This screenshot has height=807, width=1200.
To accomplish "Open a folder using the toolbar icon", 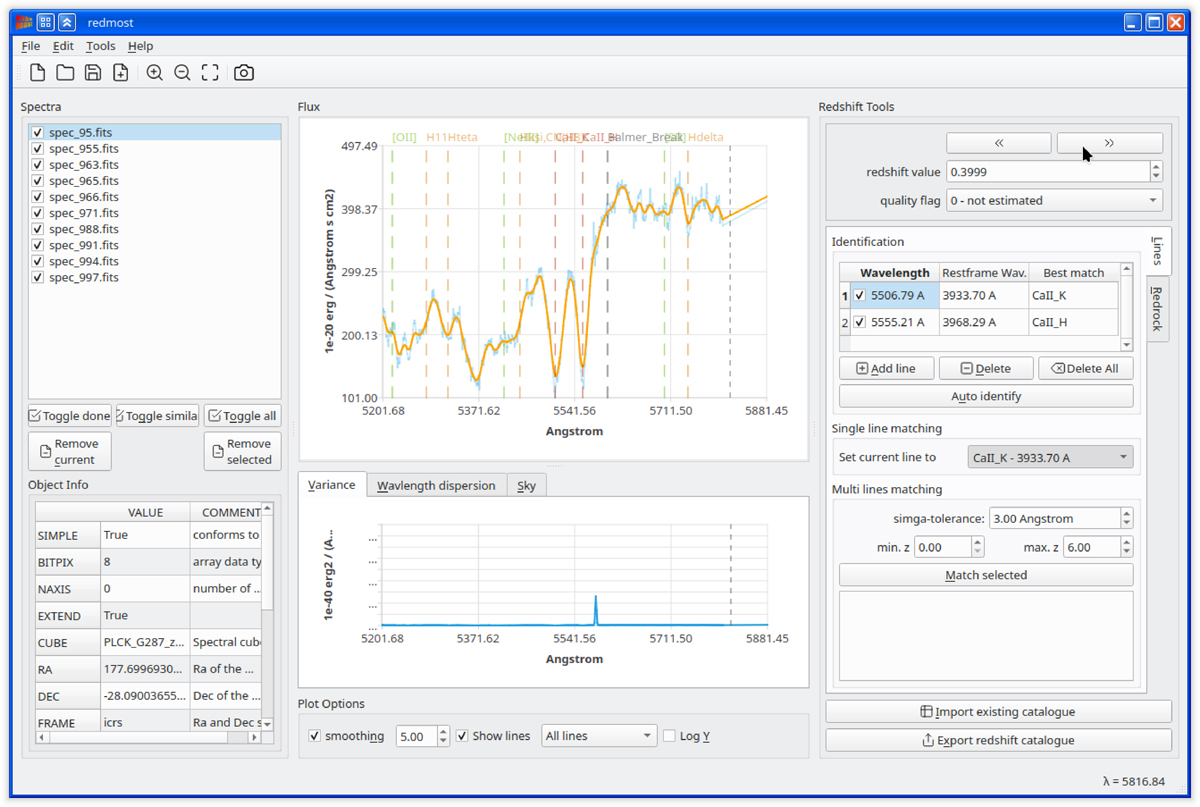I will pyautogui.click(x=65, y=73).
